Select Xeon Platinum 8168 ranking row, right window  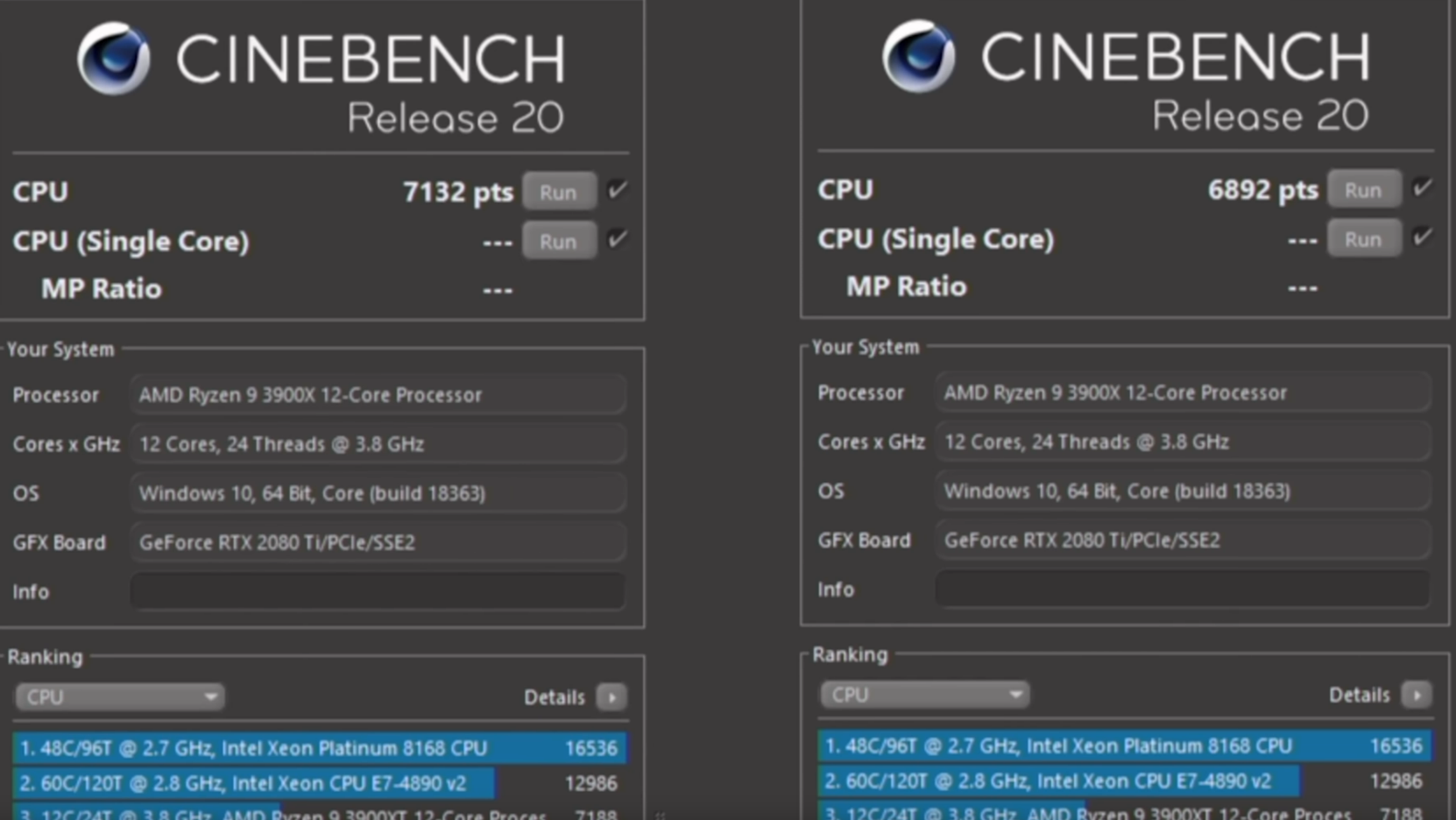coord(1125,746)
